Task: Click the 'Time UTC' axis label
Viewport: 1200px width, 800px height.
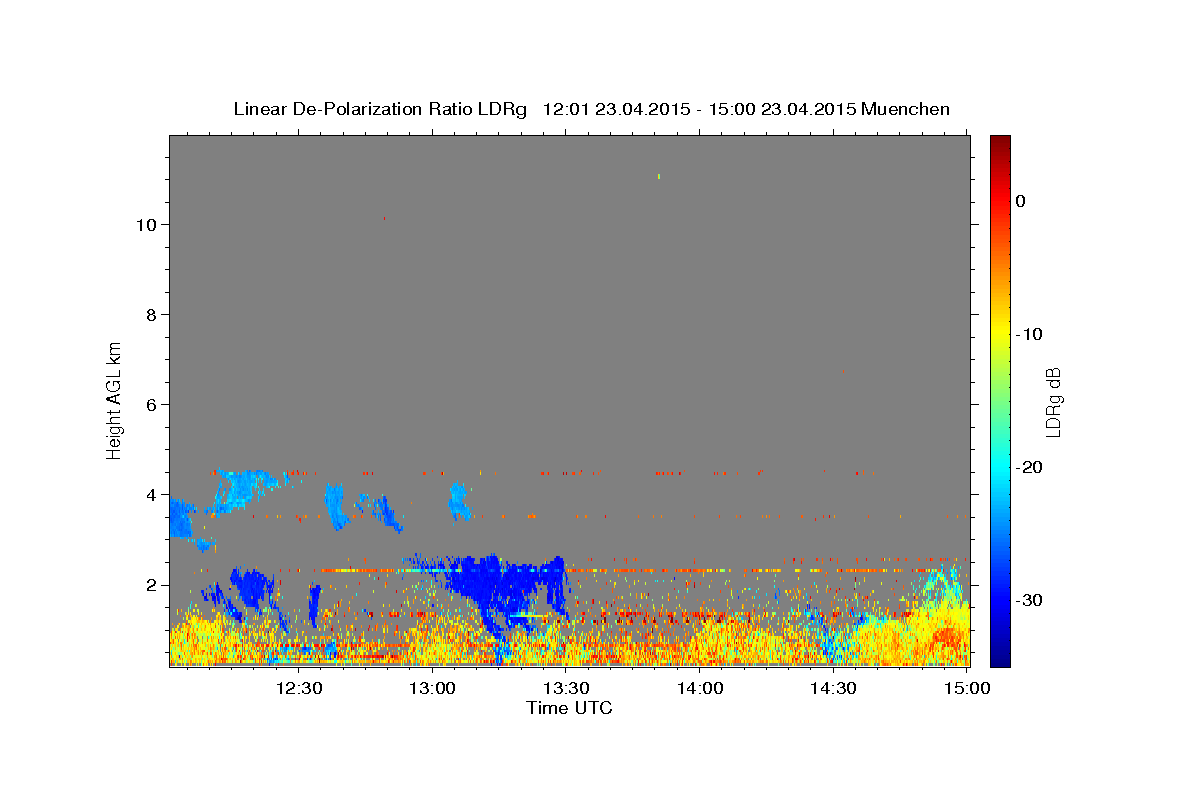Action: tap(569, 708)
